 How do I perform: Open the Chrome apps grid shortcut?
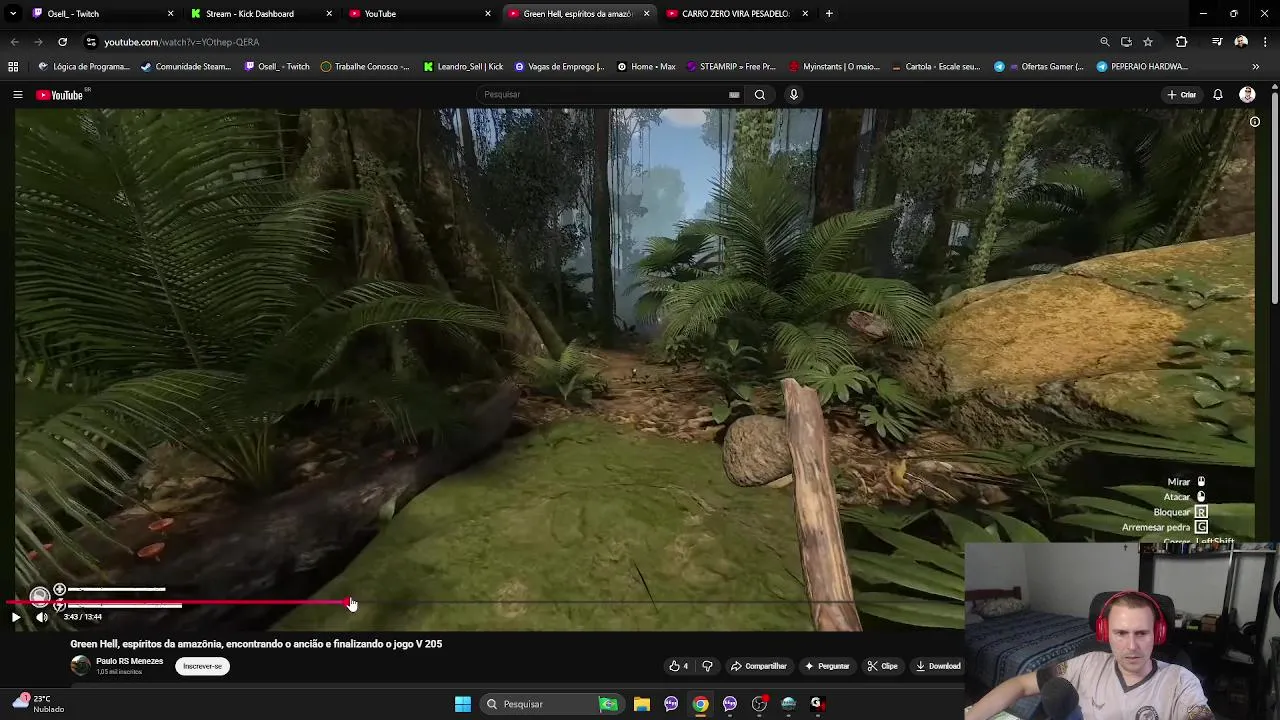pyautogui.click(x=13, y=67)
